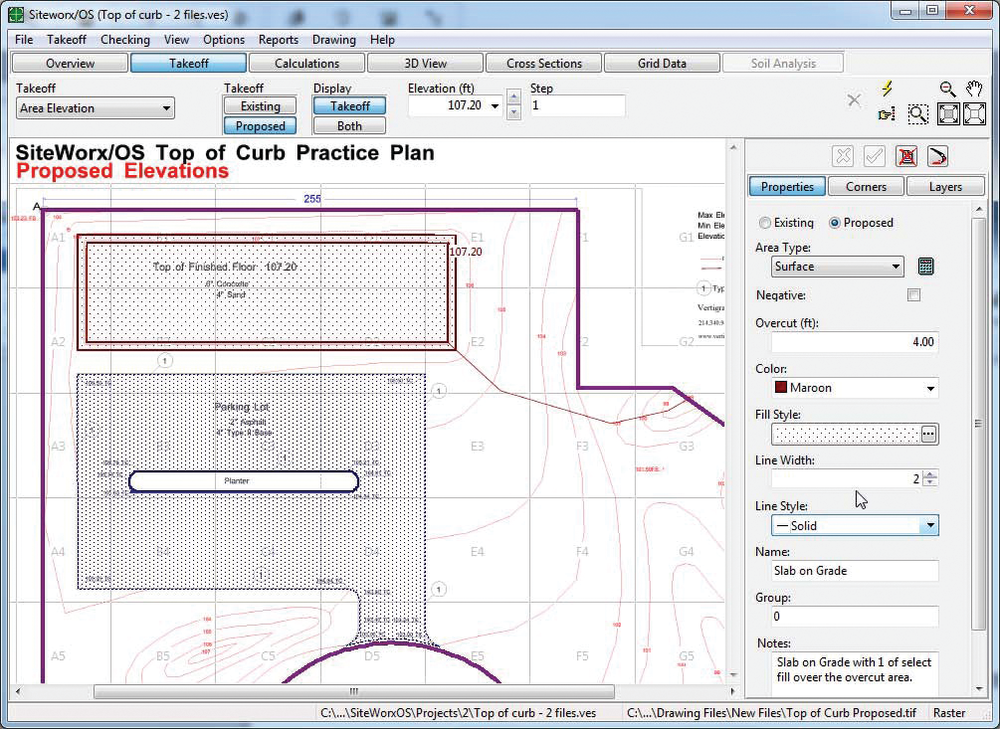Switch to the Overview tab

pyautogui.click(x=70, y=63)
